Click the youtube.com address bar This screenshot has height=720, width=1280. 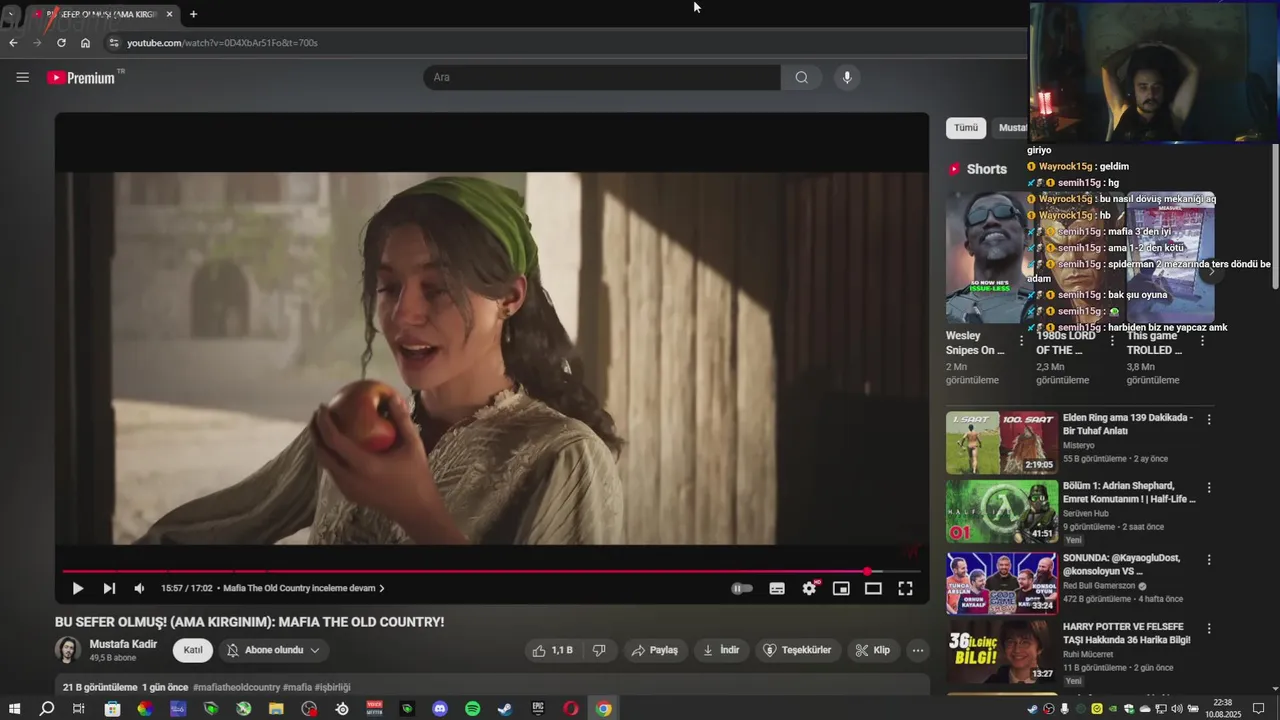click(x=560, y=43)
